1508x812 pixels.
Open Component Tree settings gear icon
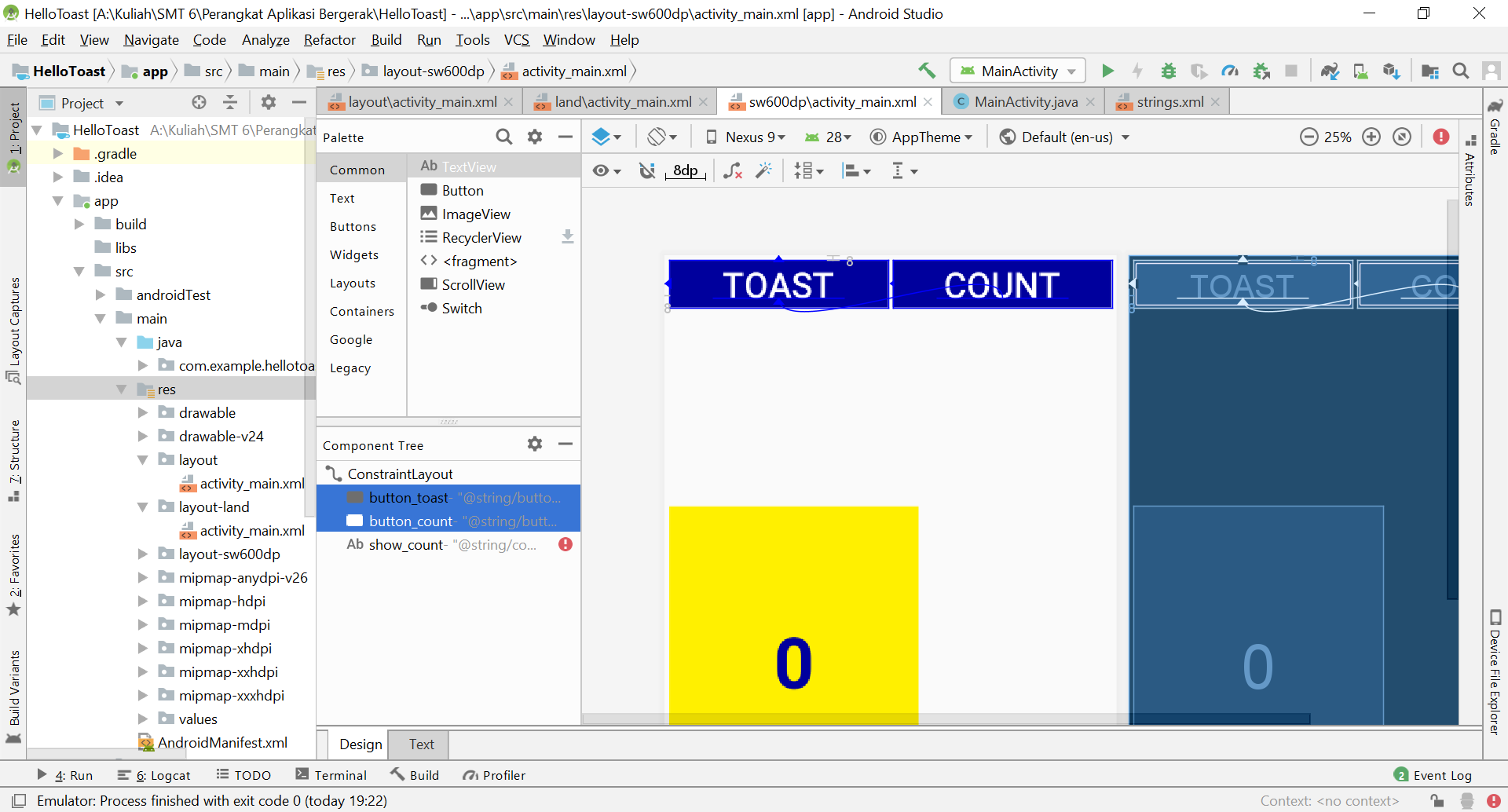click(x=535, y=444)
